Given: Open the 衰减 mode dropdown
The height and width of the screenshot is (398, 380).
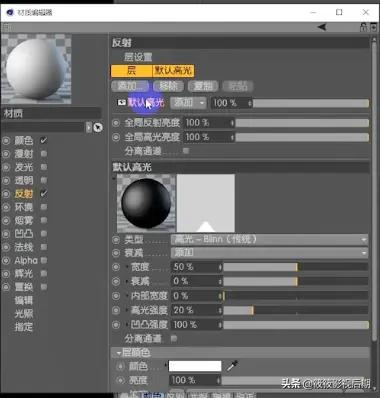Looking at the screenshot, I should click(x=269, y=253).
